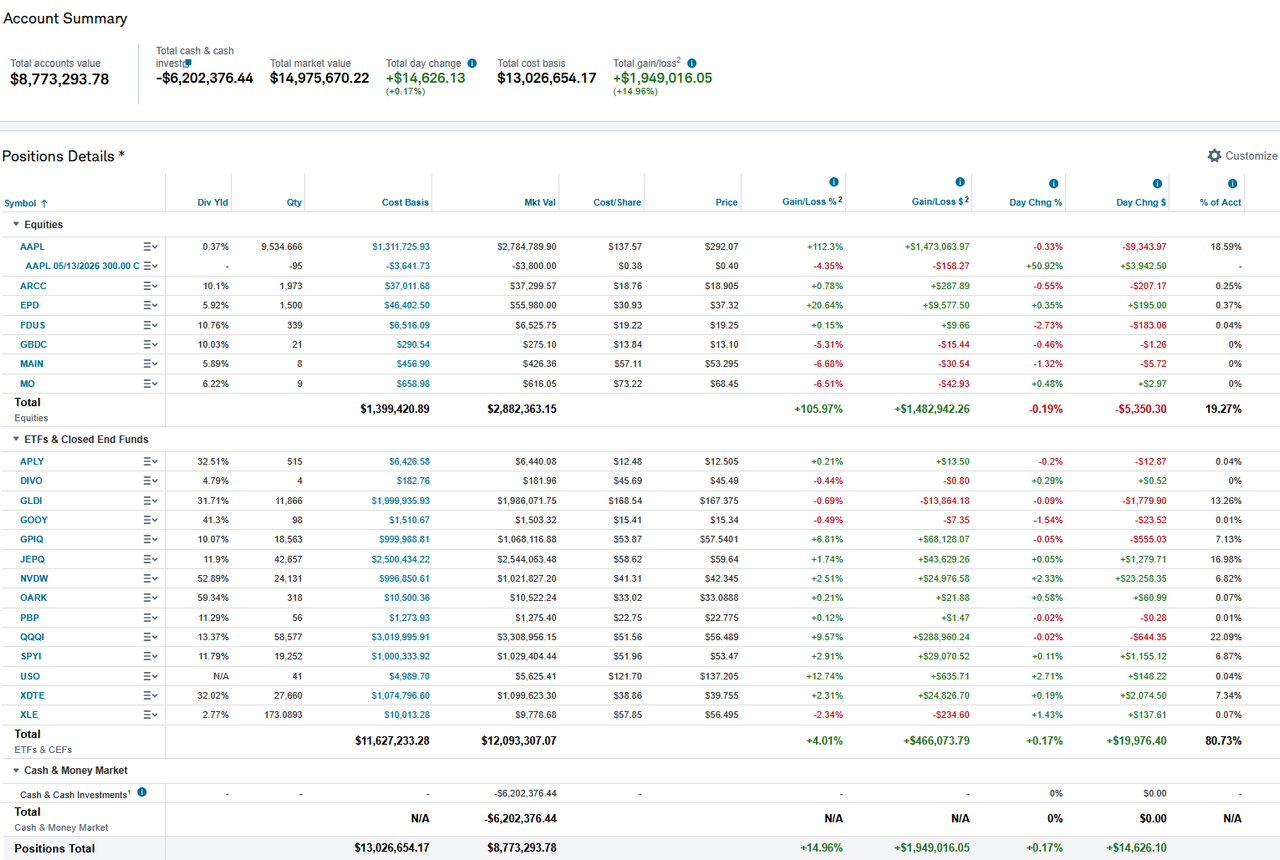Click the info icon above Day Chng % column
The width and height of the screenshot is (1280, 860).
pyautogui.click(x=1053, y=183)
